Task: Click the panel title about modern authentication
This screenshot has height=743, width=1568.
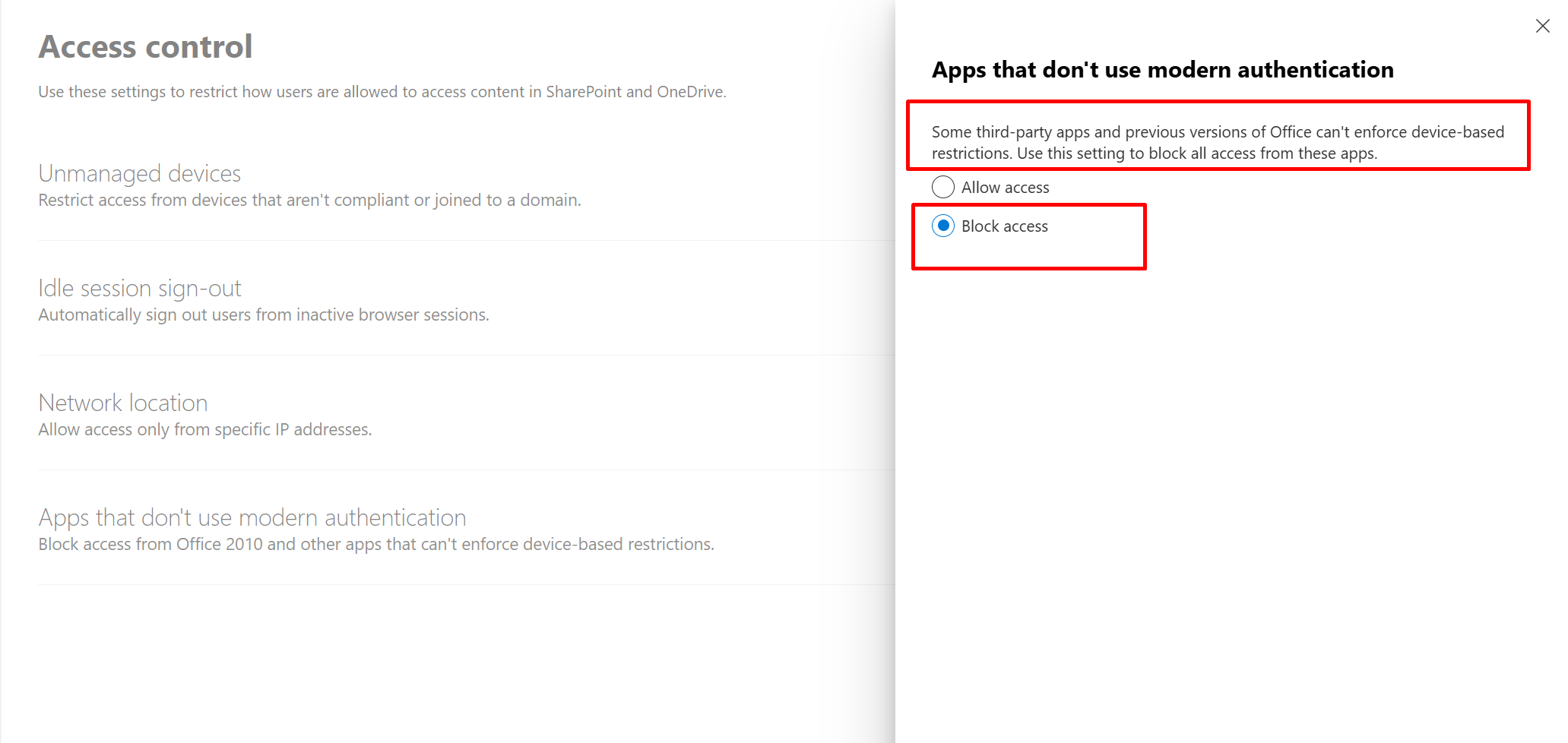Action: 1162,70
